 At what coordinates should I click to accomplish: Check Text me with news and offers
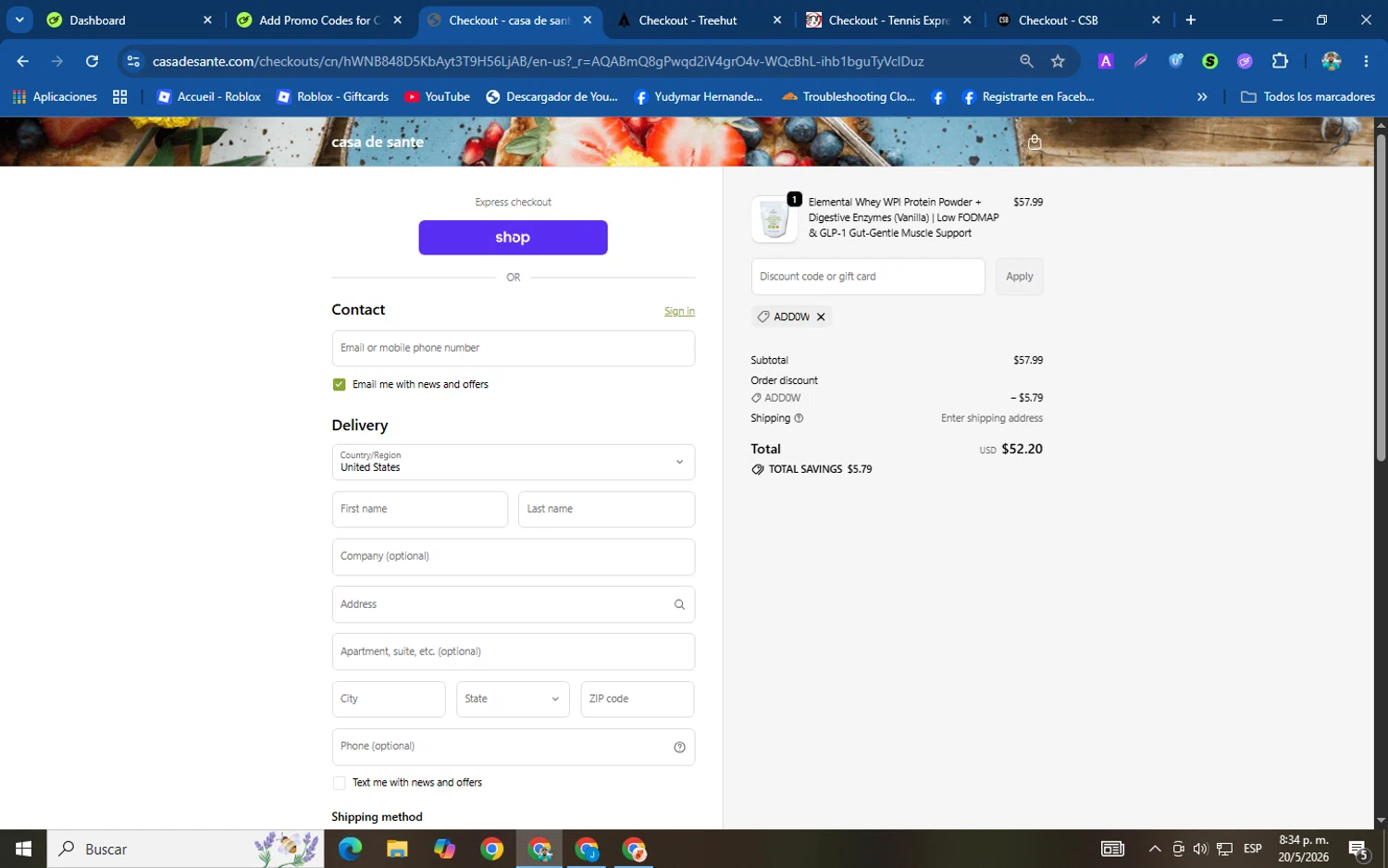coord(339,783)
